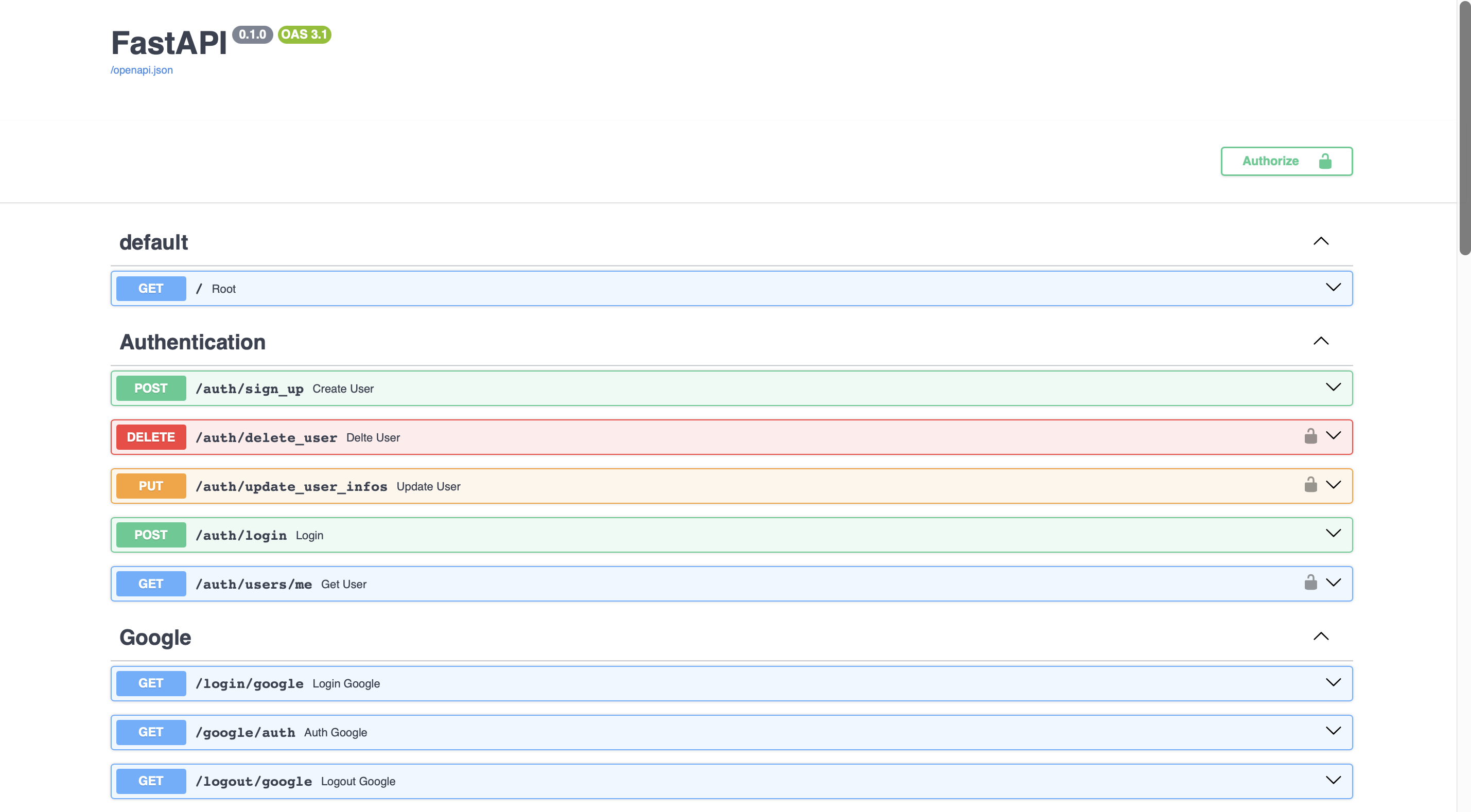
Task: Click the 'Update User' summary text
Action: click(x=428, y=486)
